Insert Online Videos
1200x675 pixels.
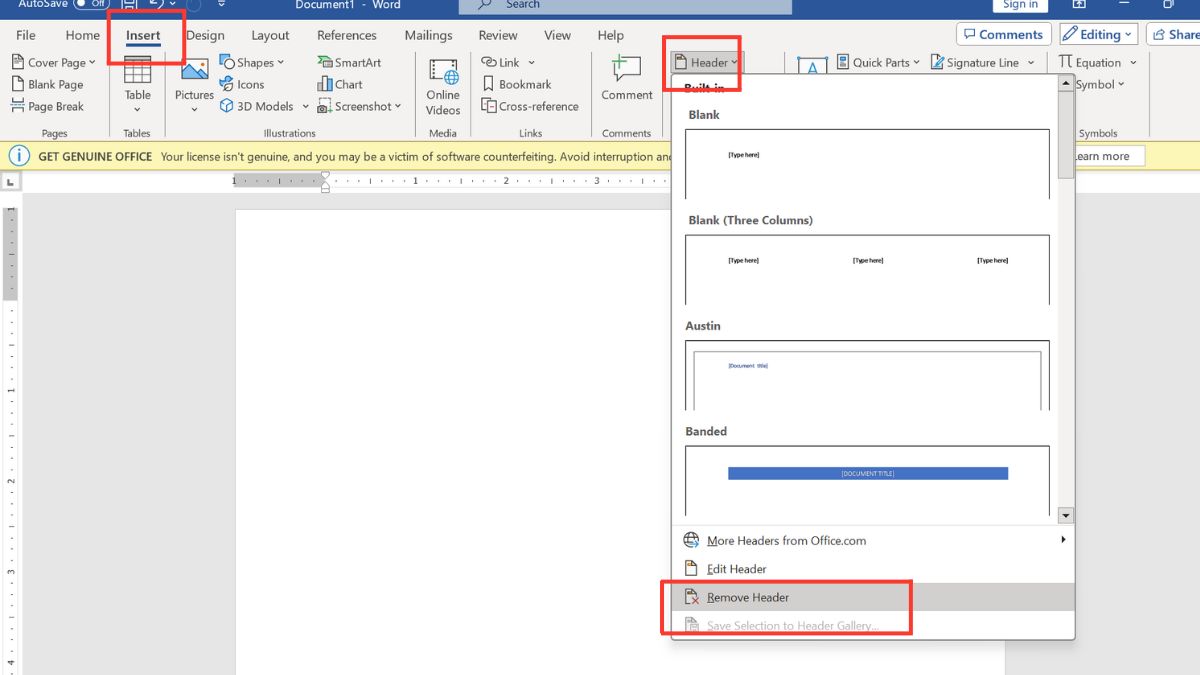(x=443, y=85)
